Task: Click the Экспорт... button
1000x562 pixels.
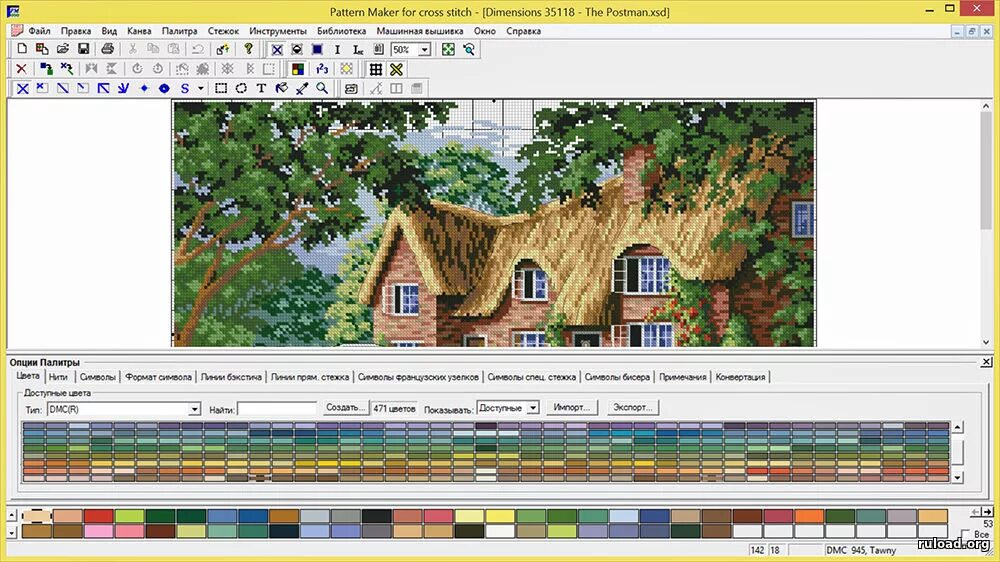Action: click(x=633, y=408)
